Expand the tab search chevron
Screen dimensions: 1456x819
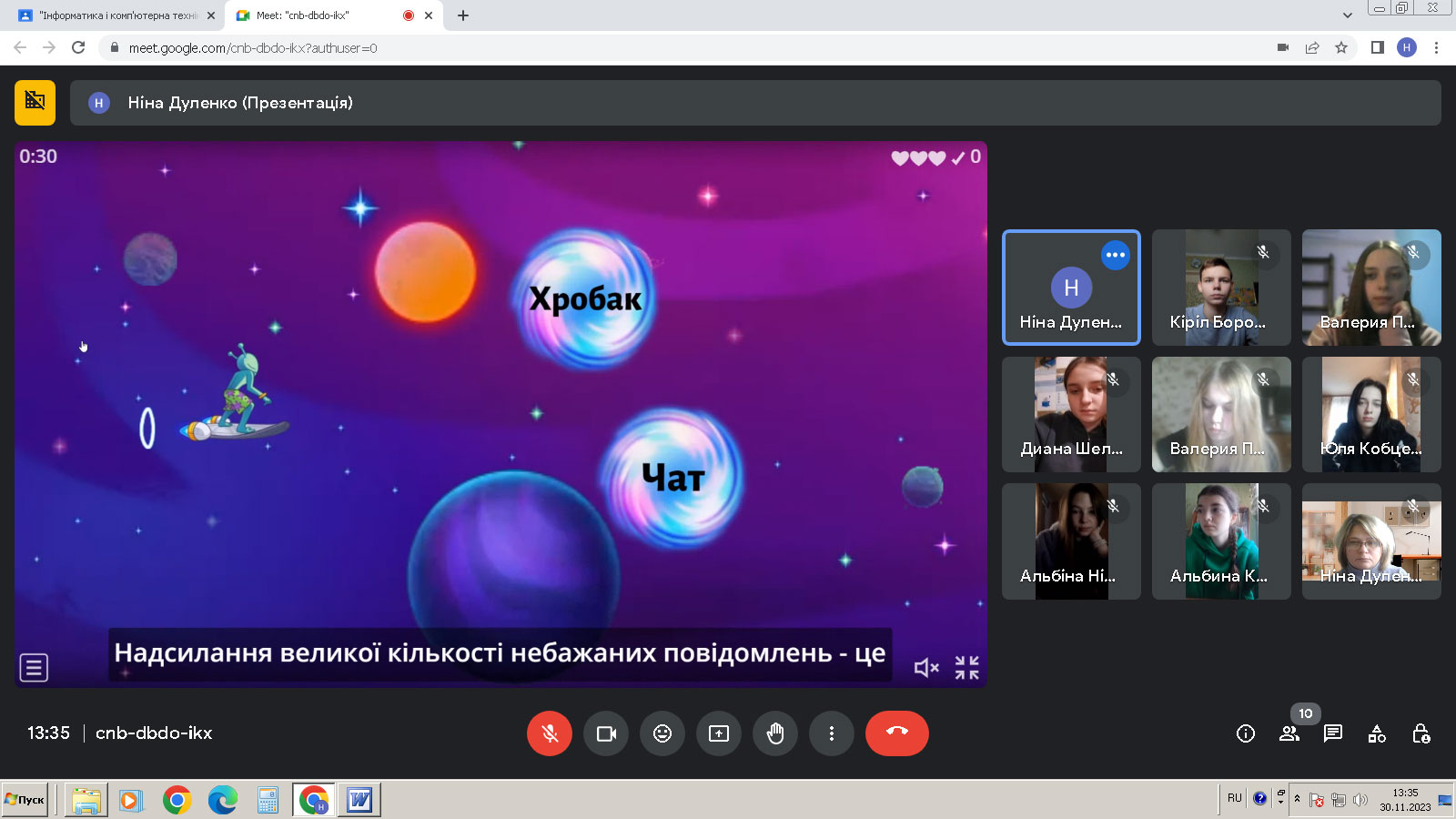[x=1348, y=15]
